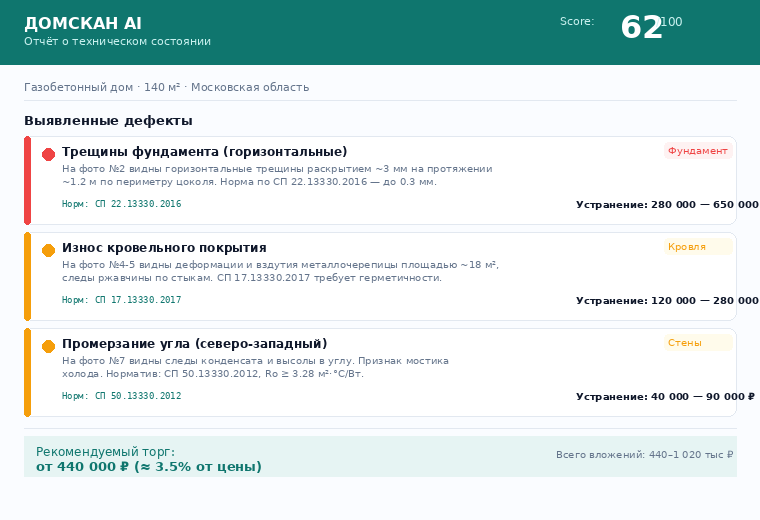
Task: Click the corner freezing description mentioning фото №7
Action: [255, 367]
